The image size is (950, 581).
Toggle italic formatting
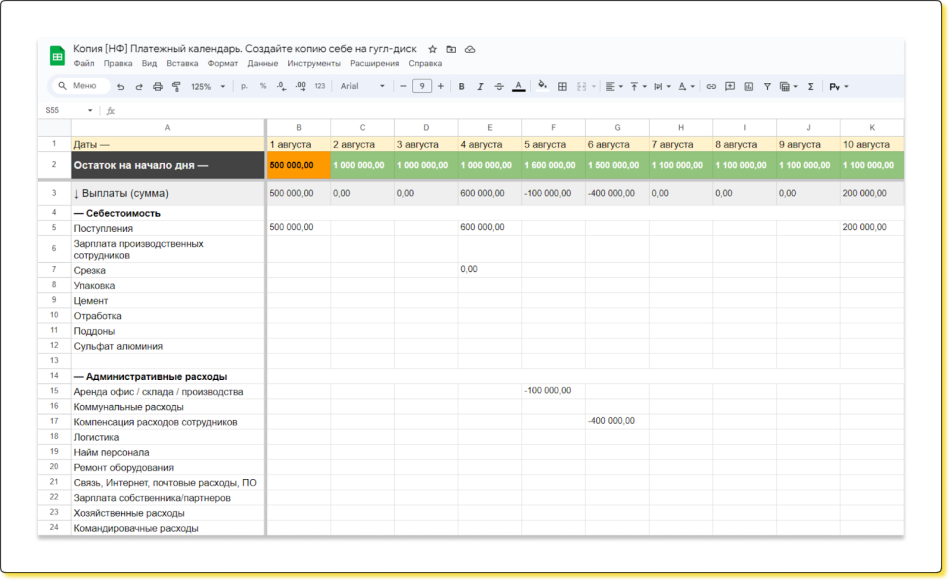tap(480, 87)
